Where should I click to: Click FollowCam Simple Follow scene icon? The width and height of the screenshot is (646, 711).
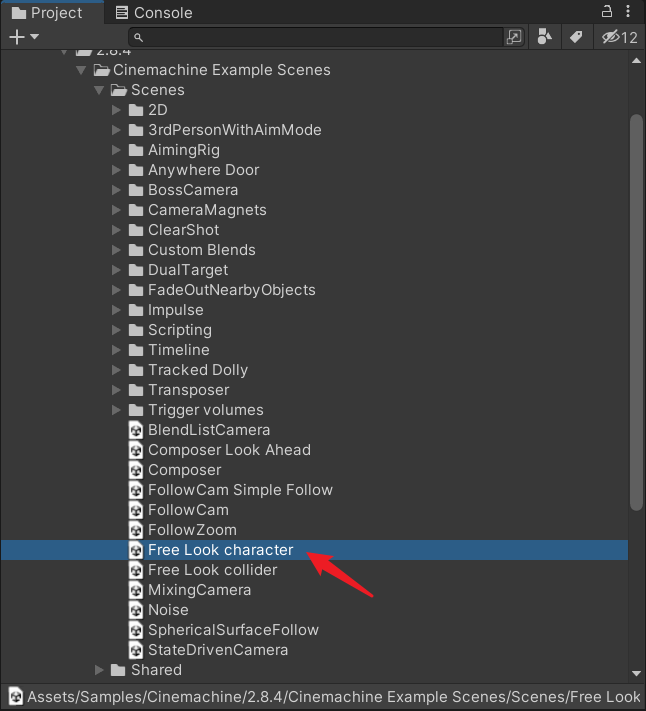(x=136, y=490)
